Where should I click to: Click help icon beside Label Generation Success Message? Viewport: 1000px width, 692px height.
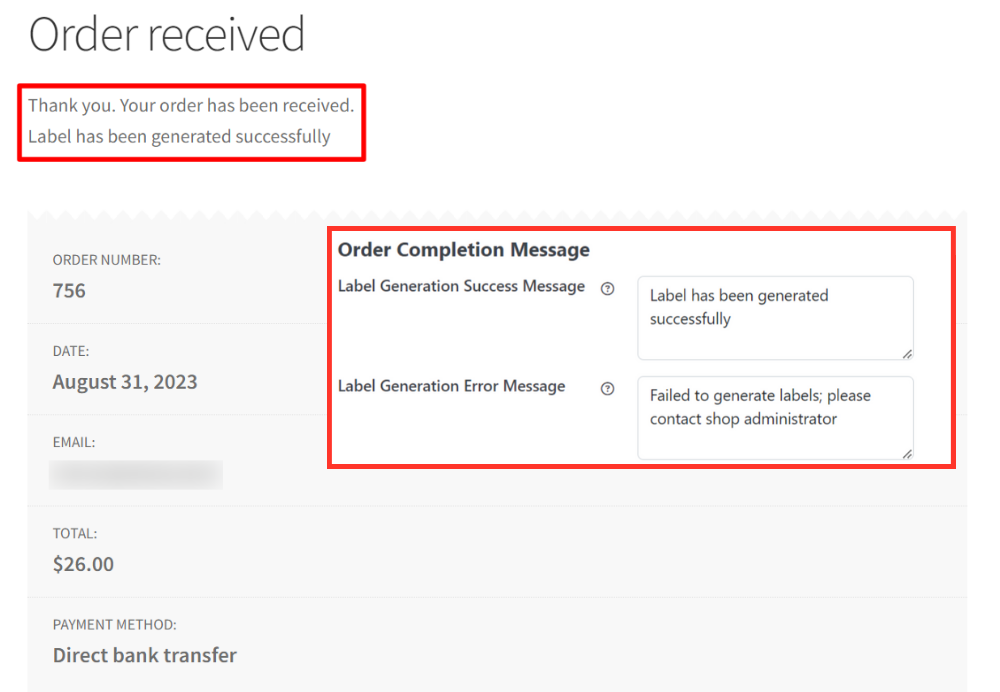click(x=607, y=288)
